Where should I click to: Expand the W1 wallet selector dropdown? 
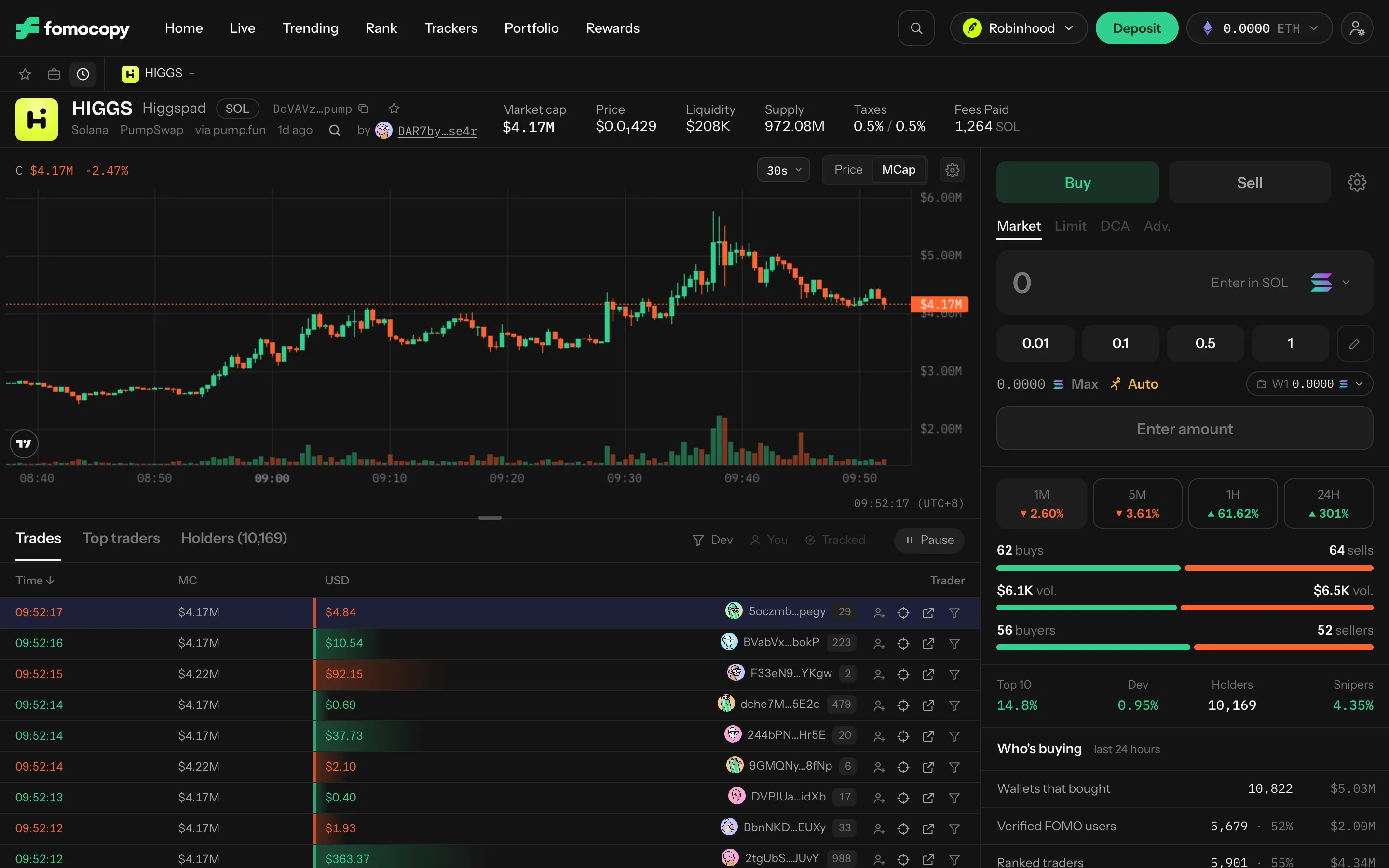pos(1309,384)
